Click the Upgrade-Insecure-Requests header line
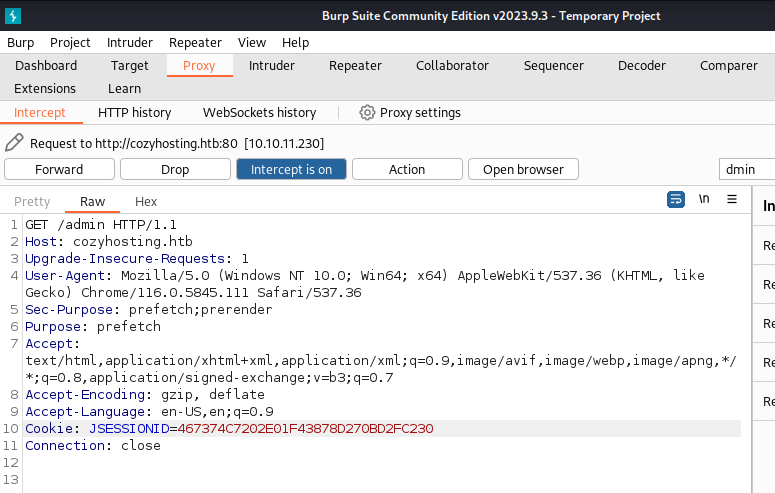 pyautogui.click(x=136, y=258)
